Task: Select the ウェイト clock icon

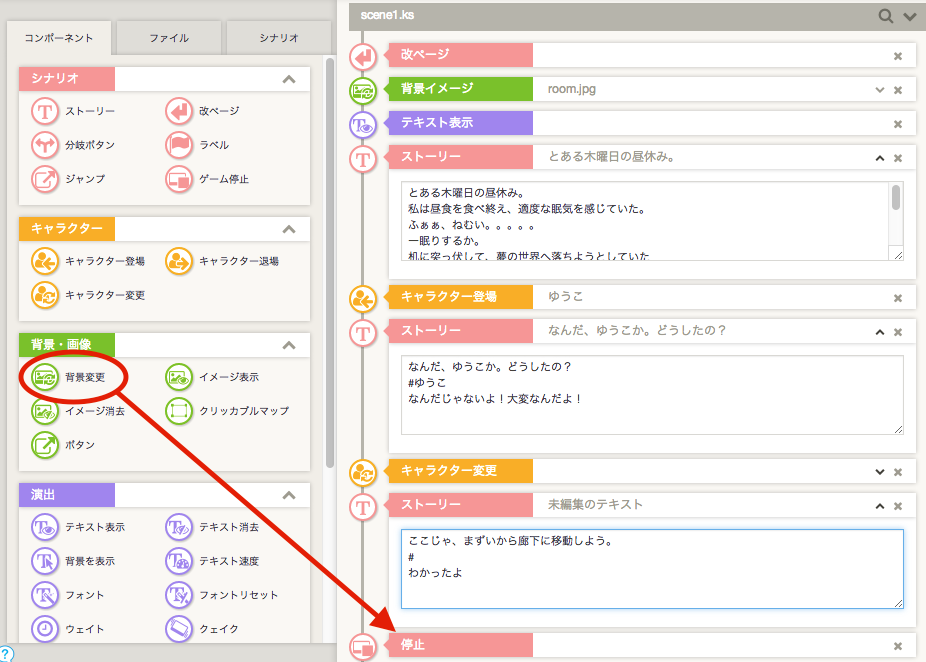Action: [x=46, y=629]
